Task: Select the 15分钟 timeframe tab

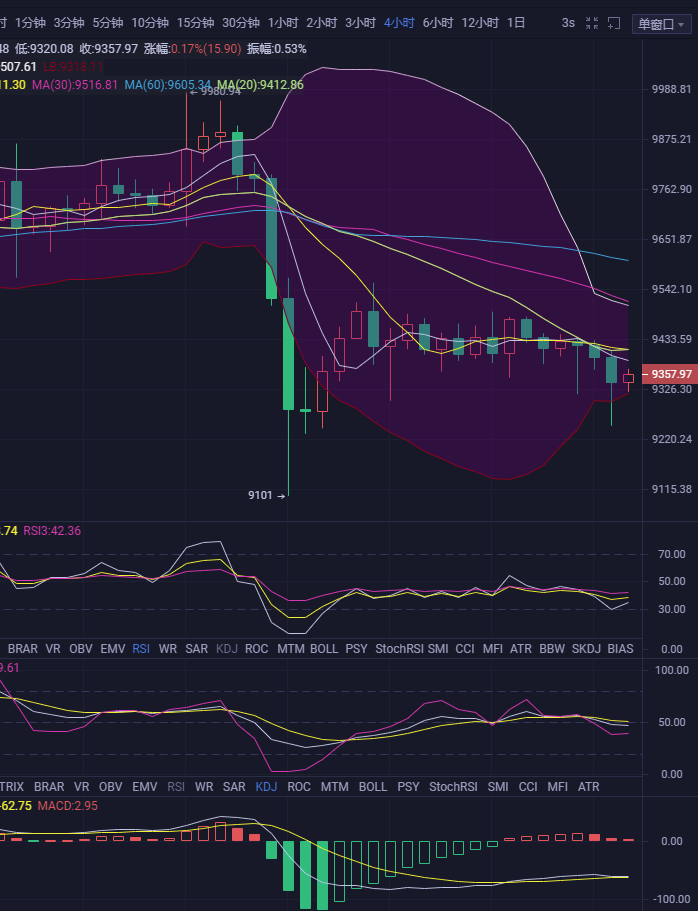Action: (194, 22)
